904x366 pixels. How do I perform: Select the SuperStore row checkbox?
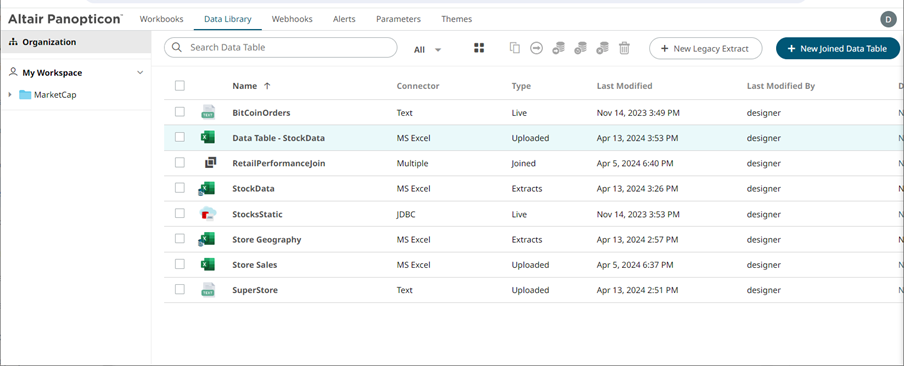coord(180,289)
